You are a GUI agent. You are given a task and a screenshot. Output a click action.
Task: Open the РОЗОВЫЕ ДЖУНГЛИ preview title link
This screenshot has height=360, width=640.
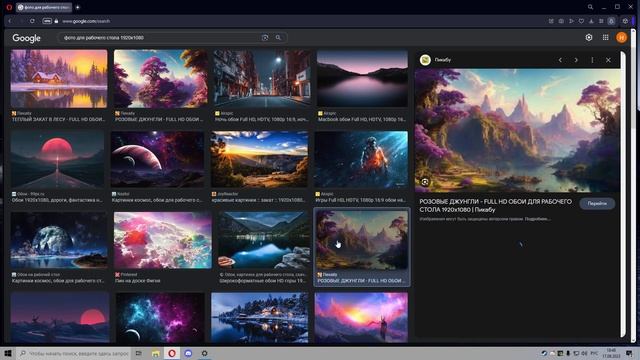[495, 205]
